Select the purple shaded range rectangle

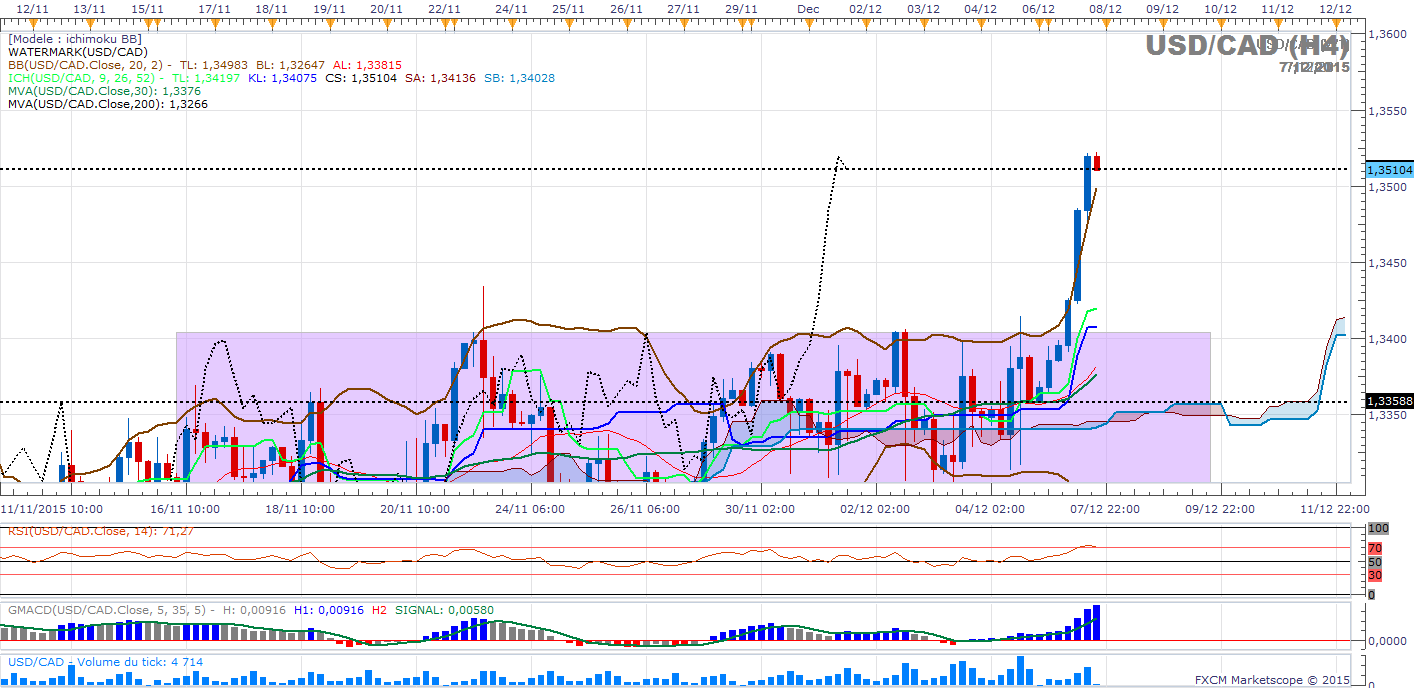(693, 407)
